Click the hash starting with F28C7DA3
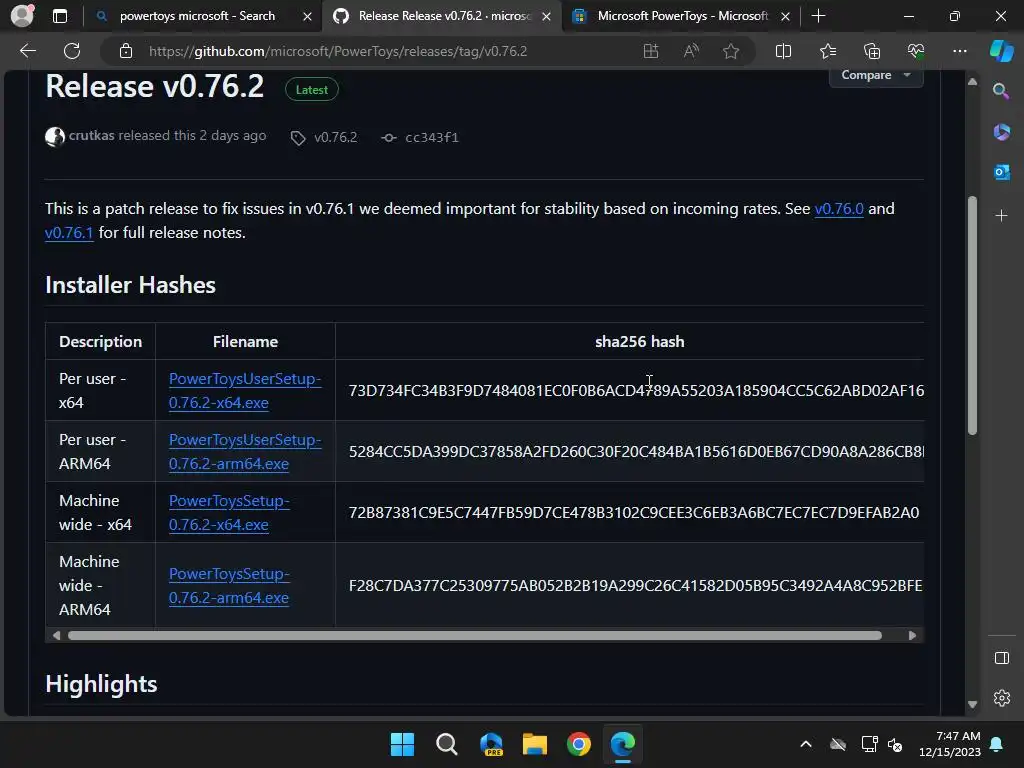The width and height of the screenshot is (1024, 768). [x=635, y=585]
